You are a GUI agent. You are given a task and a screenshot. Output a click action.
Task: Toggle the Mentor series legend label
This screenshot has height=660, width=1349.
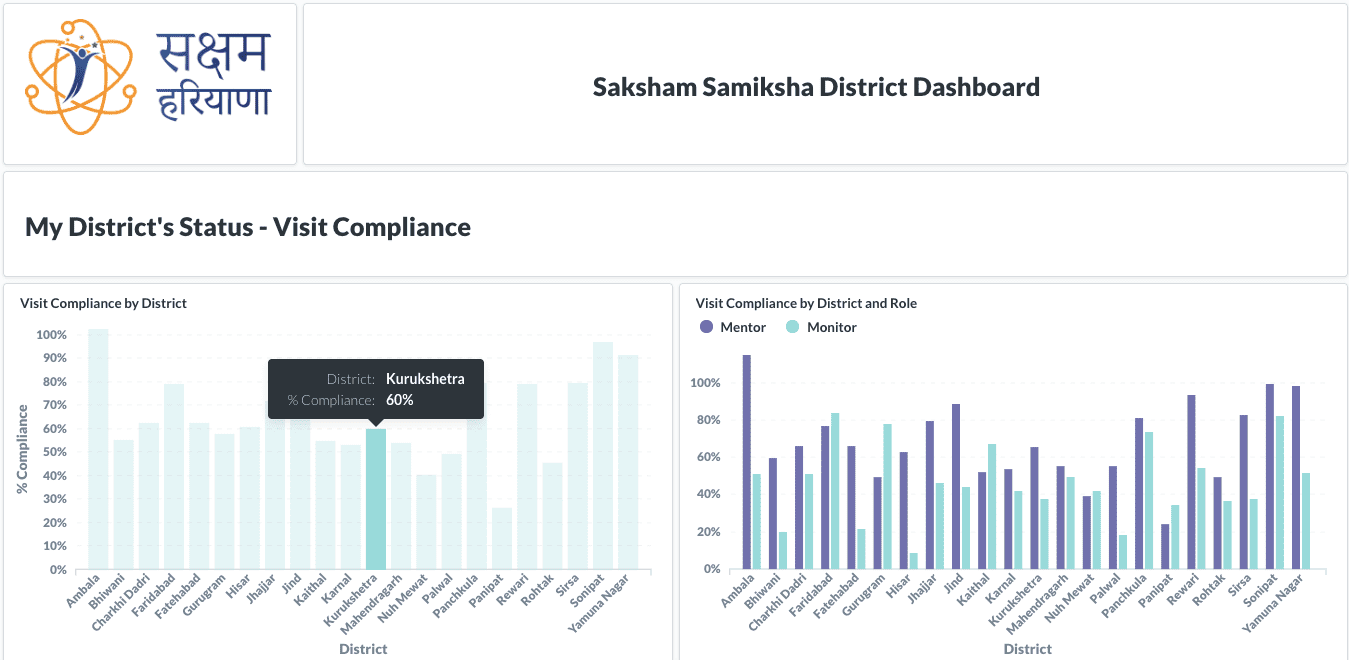pyautogui.click(x=743, y=327)
